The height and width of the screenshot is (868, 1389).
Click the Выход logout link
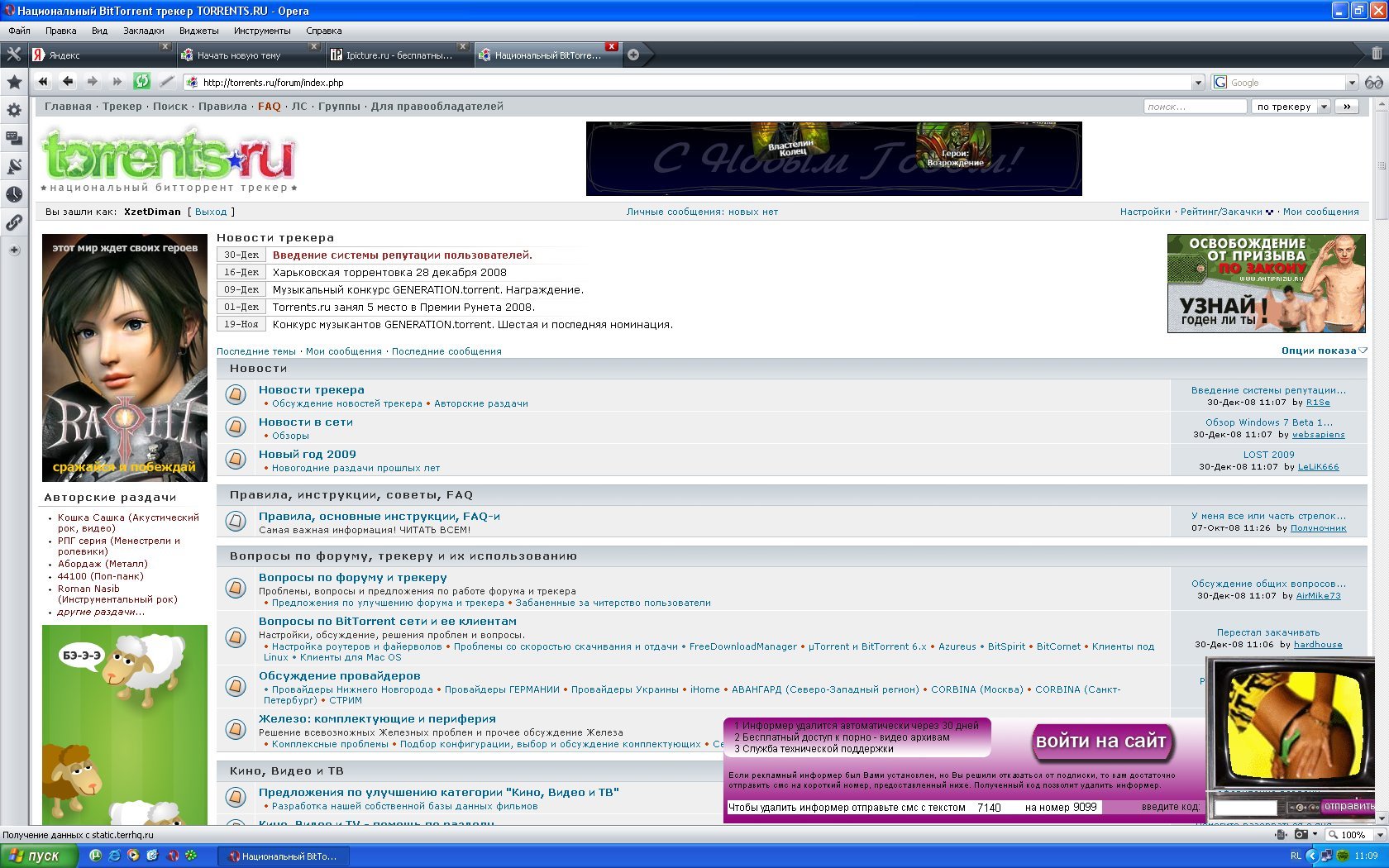pos(211,212)
